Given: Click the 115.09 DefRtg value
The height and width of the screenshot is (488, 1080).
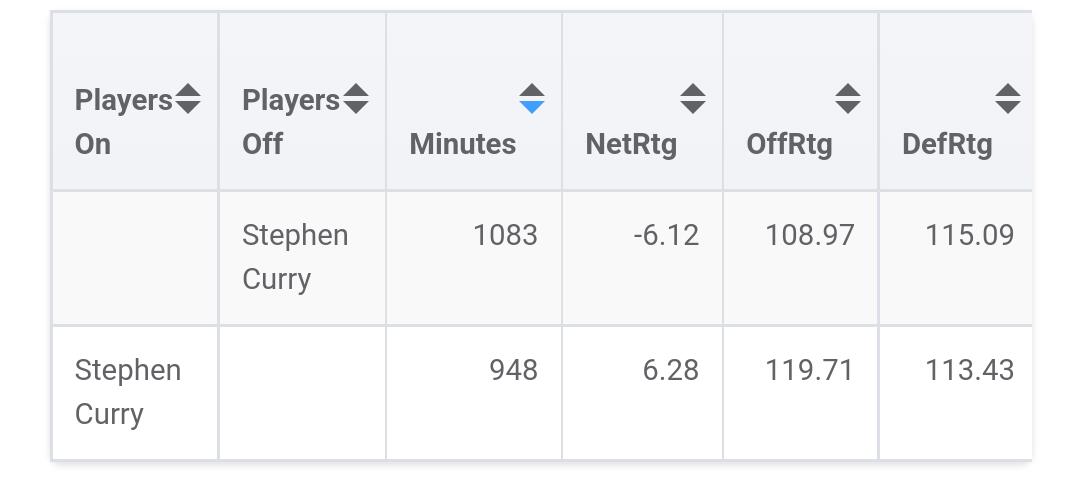Looking at the screenshot, I should tap(969, 236).
